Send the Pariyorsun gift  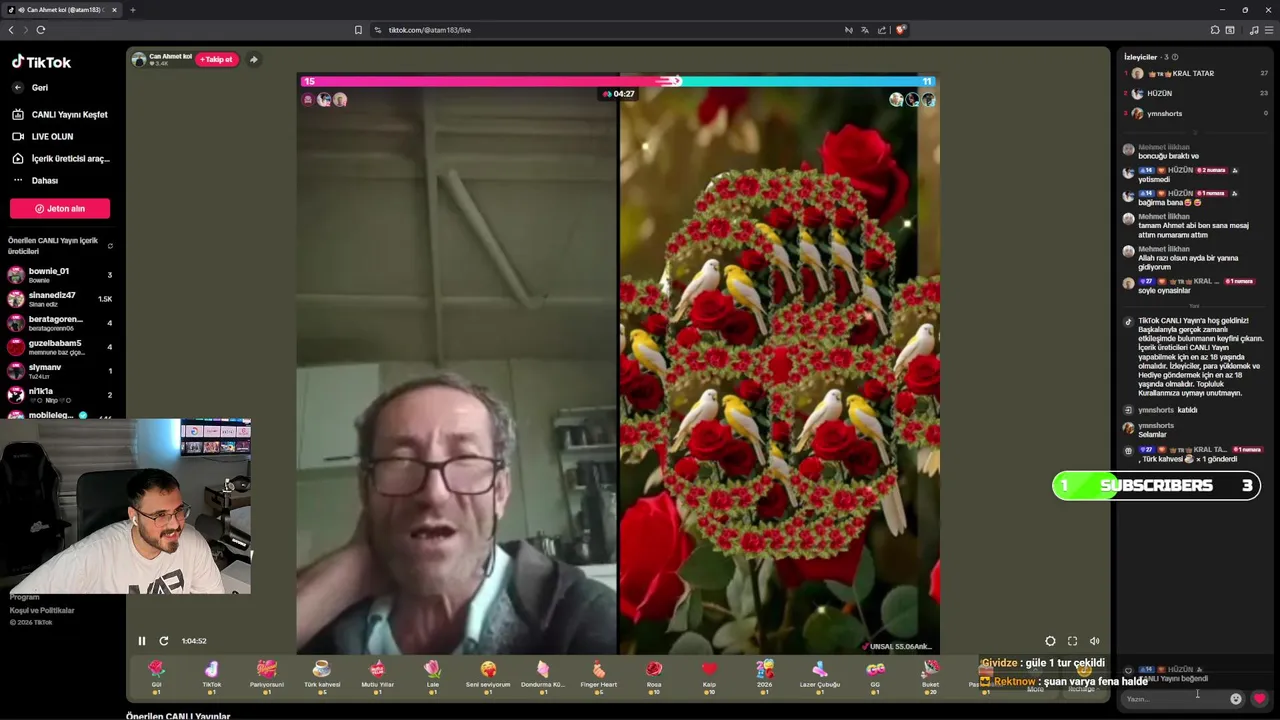tap(267, 676)
